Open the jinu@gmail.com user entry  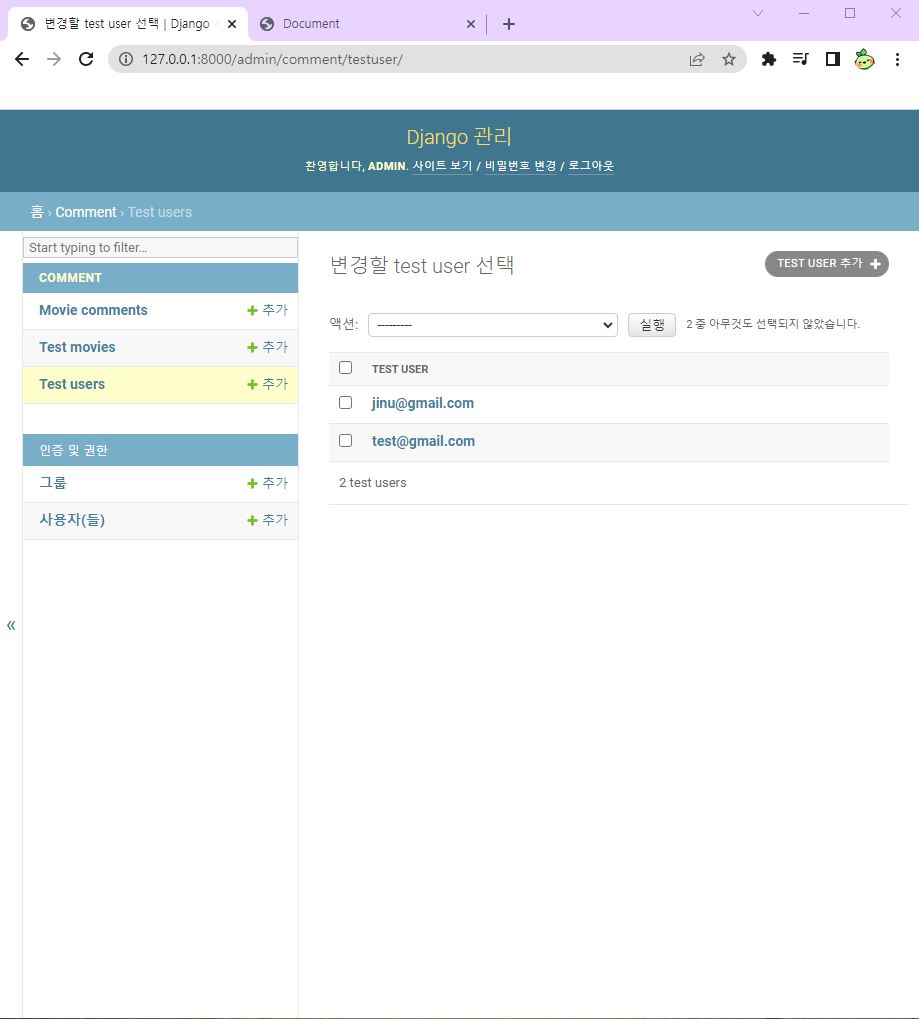pyautogui.click(x=422, y=403)
